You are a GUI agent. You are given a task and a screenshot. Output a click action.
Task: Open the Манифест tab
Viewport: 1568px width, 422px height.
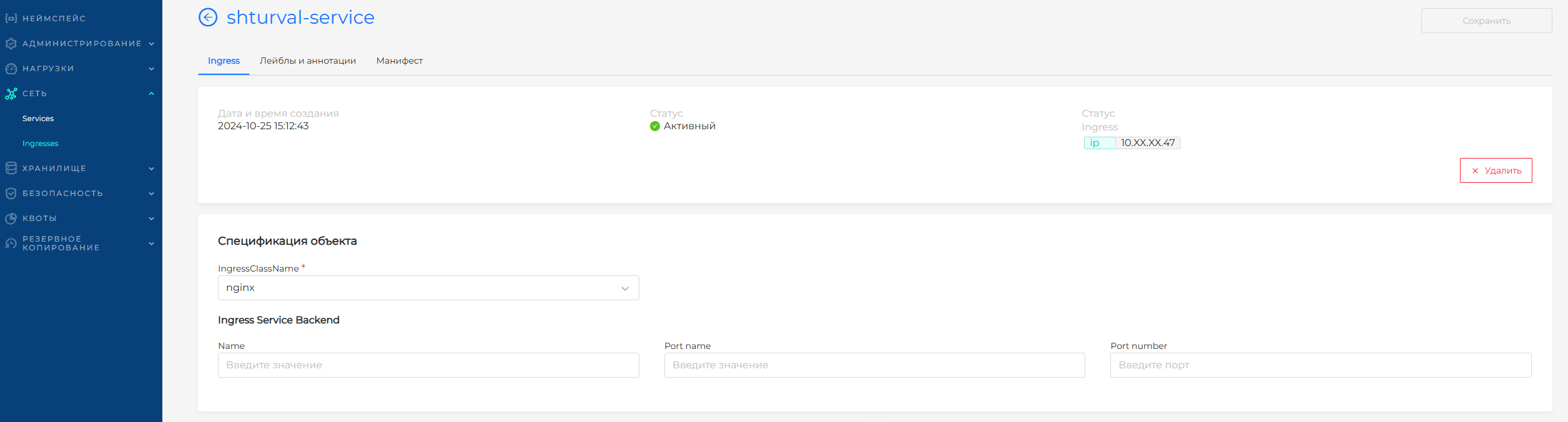click(x=399, y=61)
